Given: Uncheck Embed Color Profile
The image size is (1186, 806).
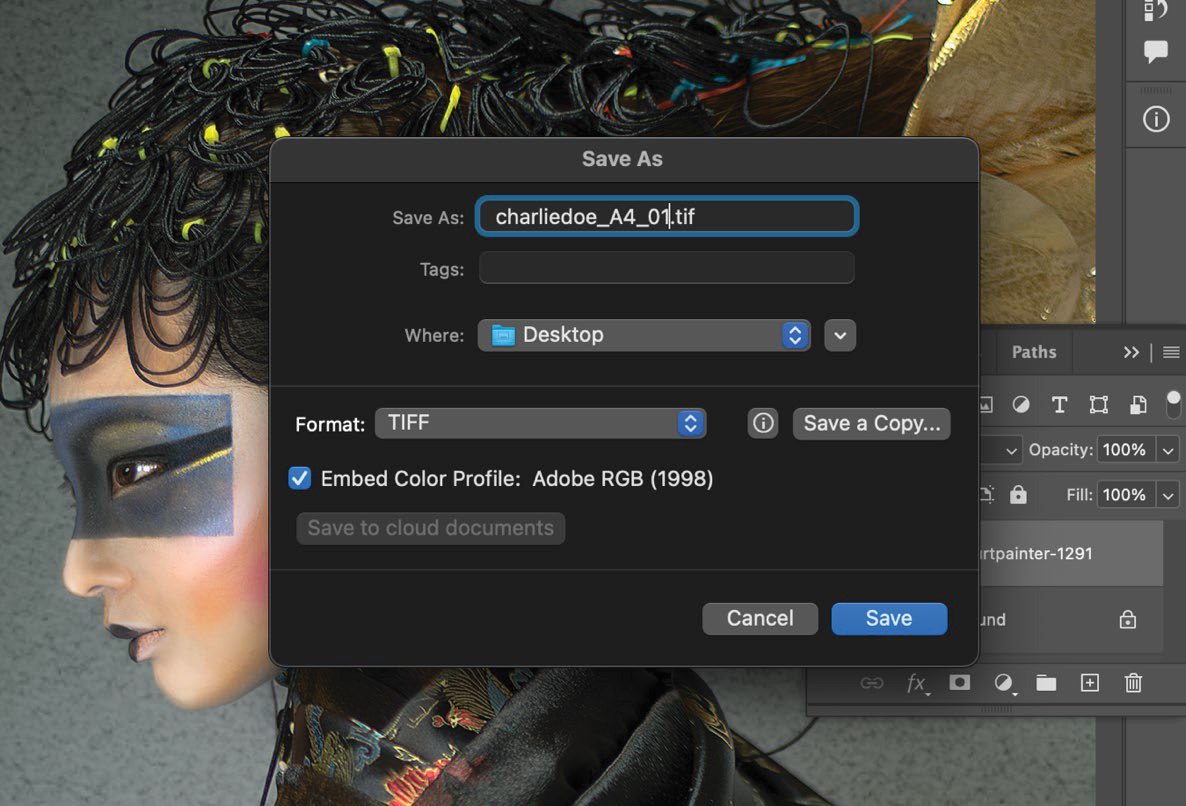Looking at the screenshot, I should (x=299, y=478).
